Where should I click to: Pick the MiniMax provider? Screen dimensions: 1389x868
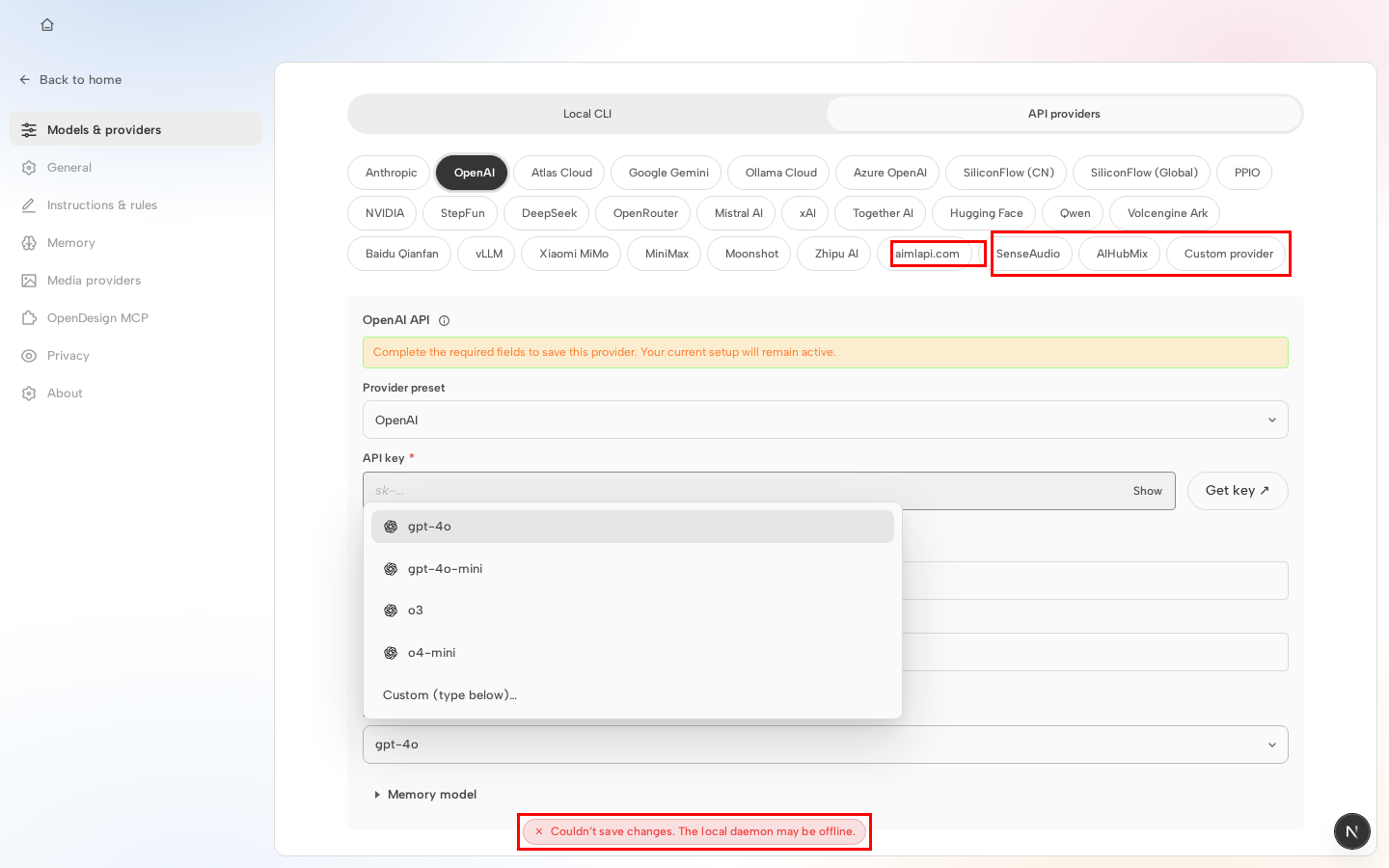point(665,254)
